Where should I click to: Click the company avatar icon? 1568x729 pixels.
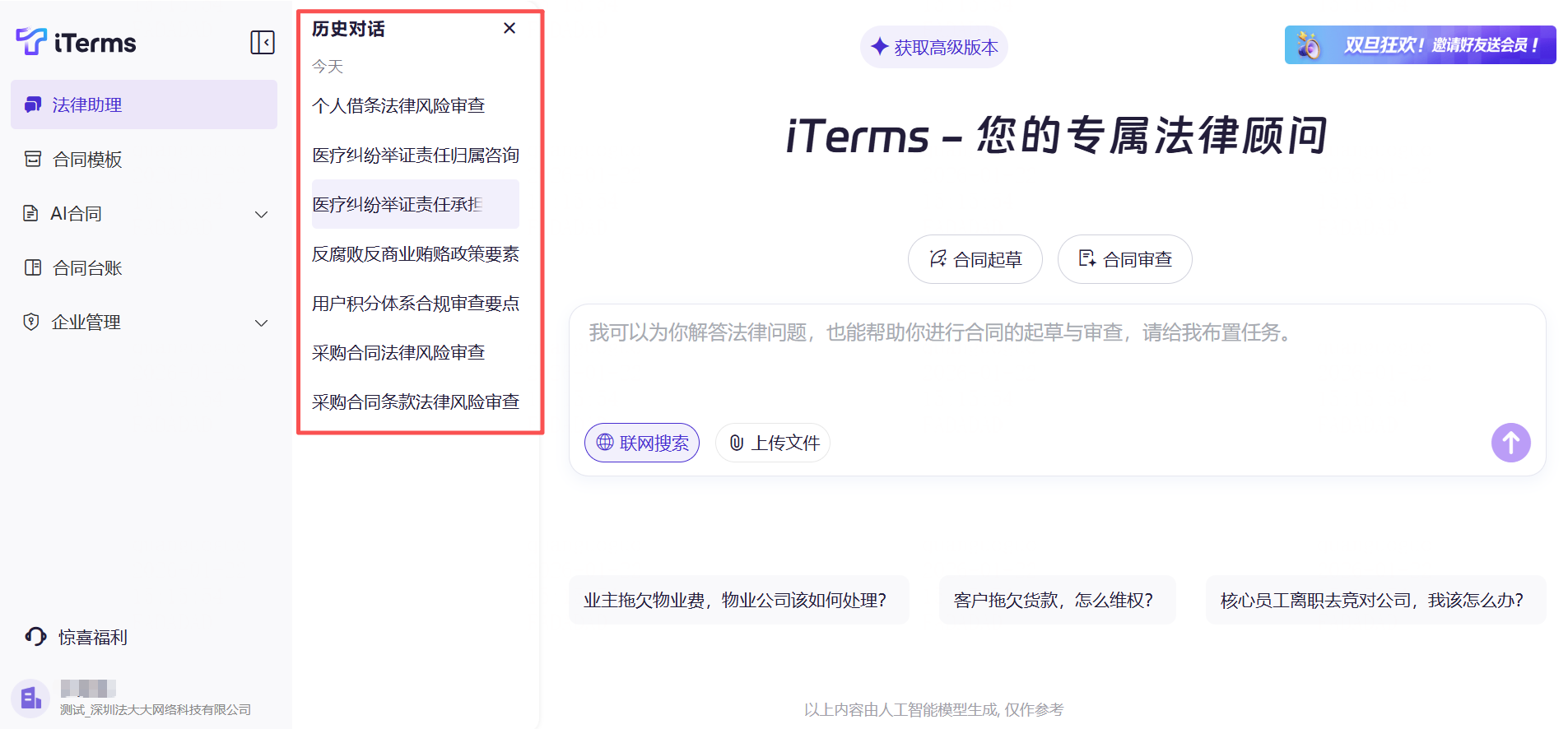(x=30, y=699)
